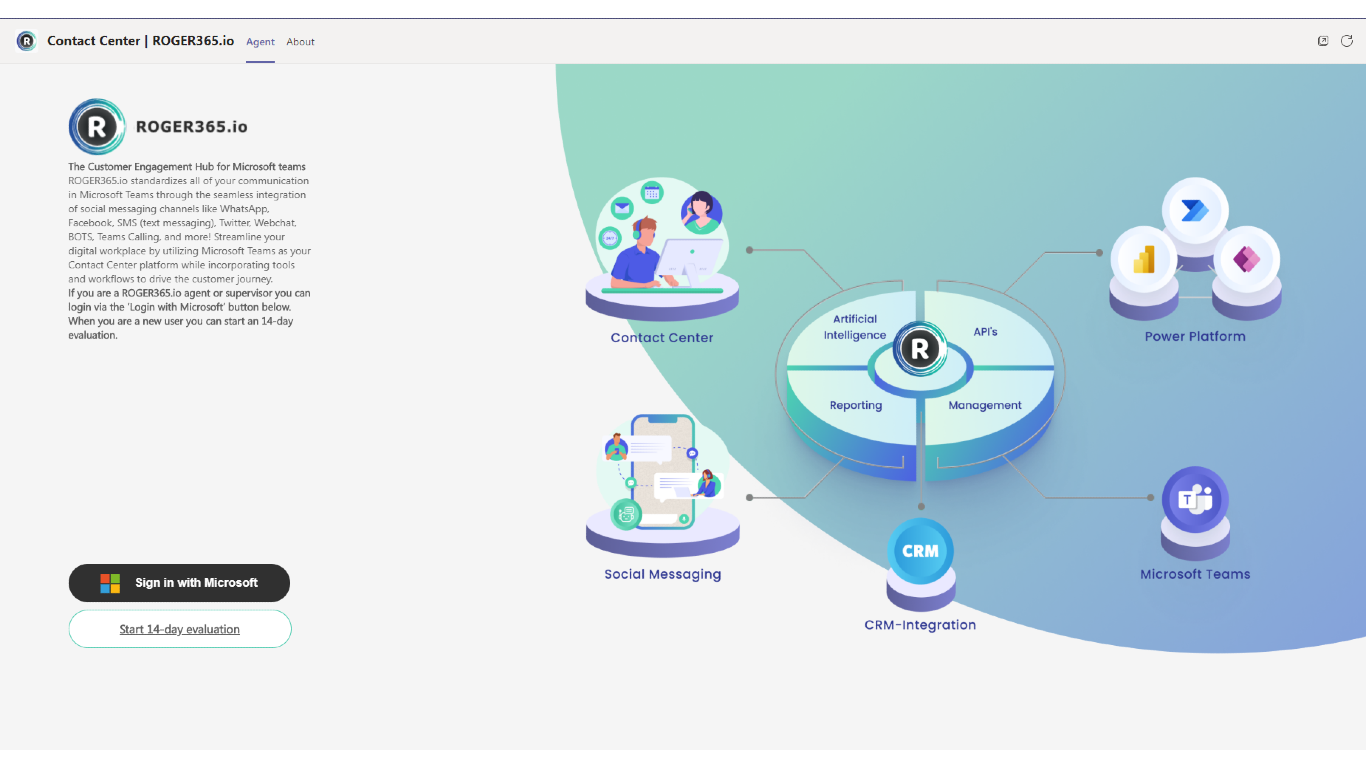Click the Management segment label
Viewport: 1366px width, 768px height.
click(985, 405)
